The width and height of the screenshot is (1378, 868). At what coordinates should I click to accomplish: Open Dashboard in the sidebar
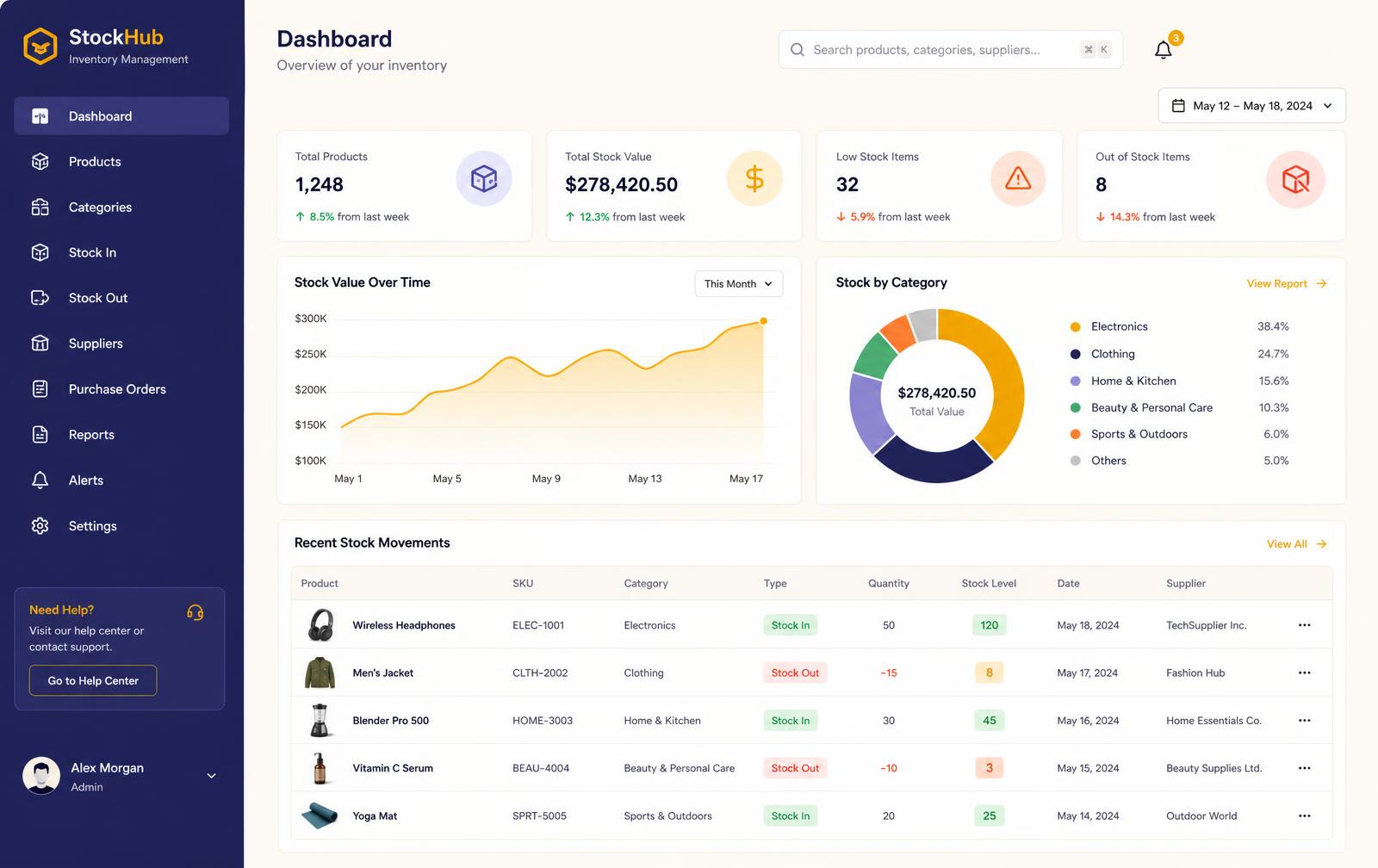pos(121,116)
